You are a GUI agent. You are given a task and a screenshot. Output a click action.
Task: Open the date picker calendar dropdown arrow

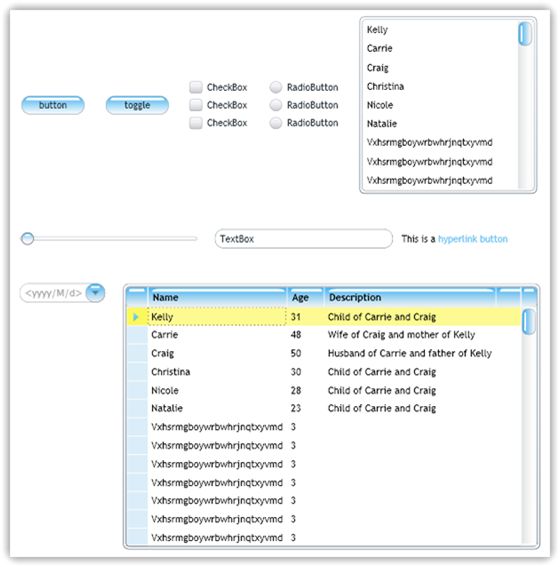pos(95,293)
